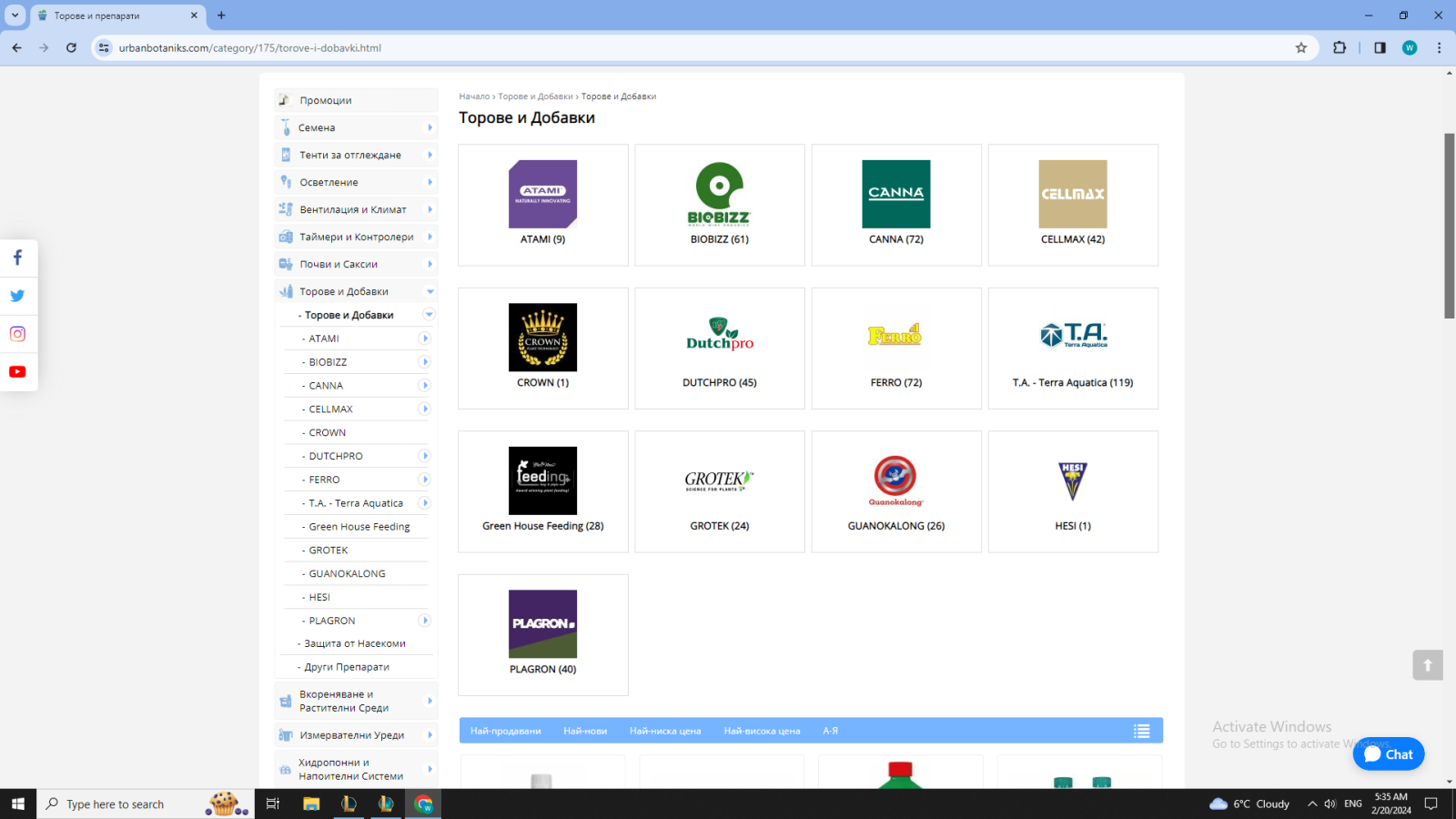Image resolution: width=1456 pixels, height=819 pixels.
Task: Expand Таймери и Контролери arrow
Action: [x=430, y=237]
